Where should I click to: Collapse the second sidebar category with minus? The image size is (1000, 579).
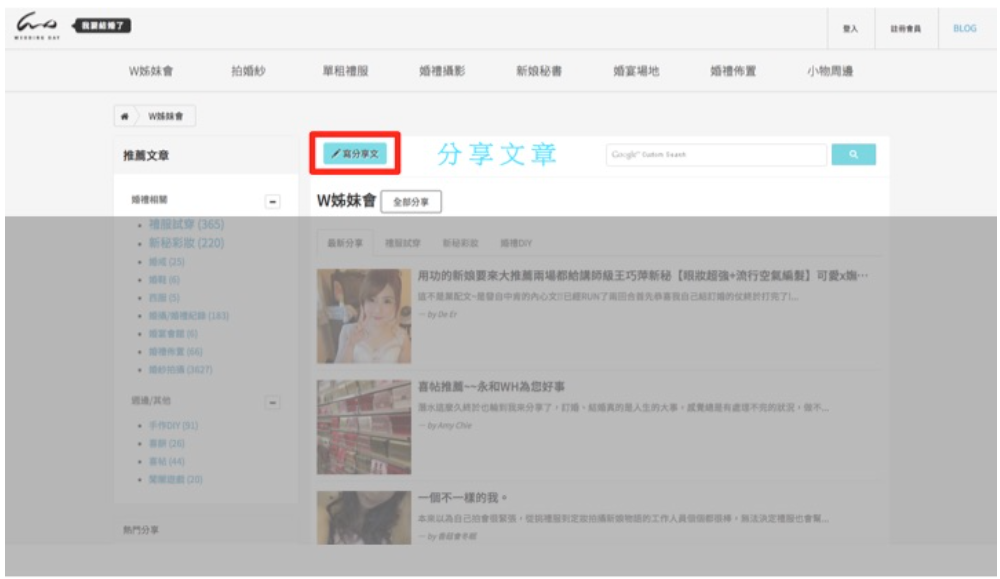pyautogui.click(x=272, y=402)
